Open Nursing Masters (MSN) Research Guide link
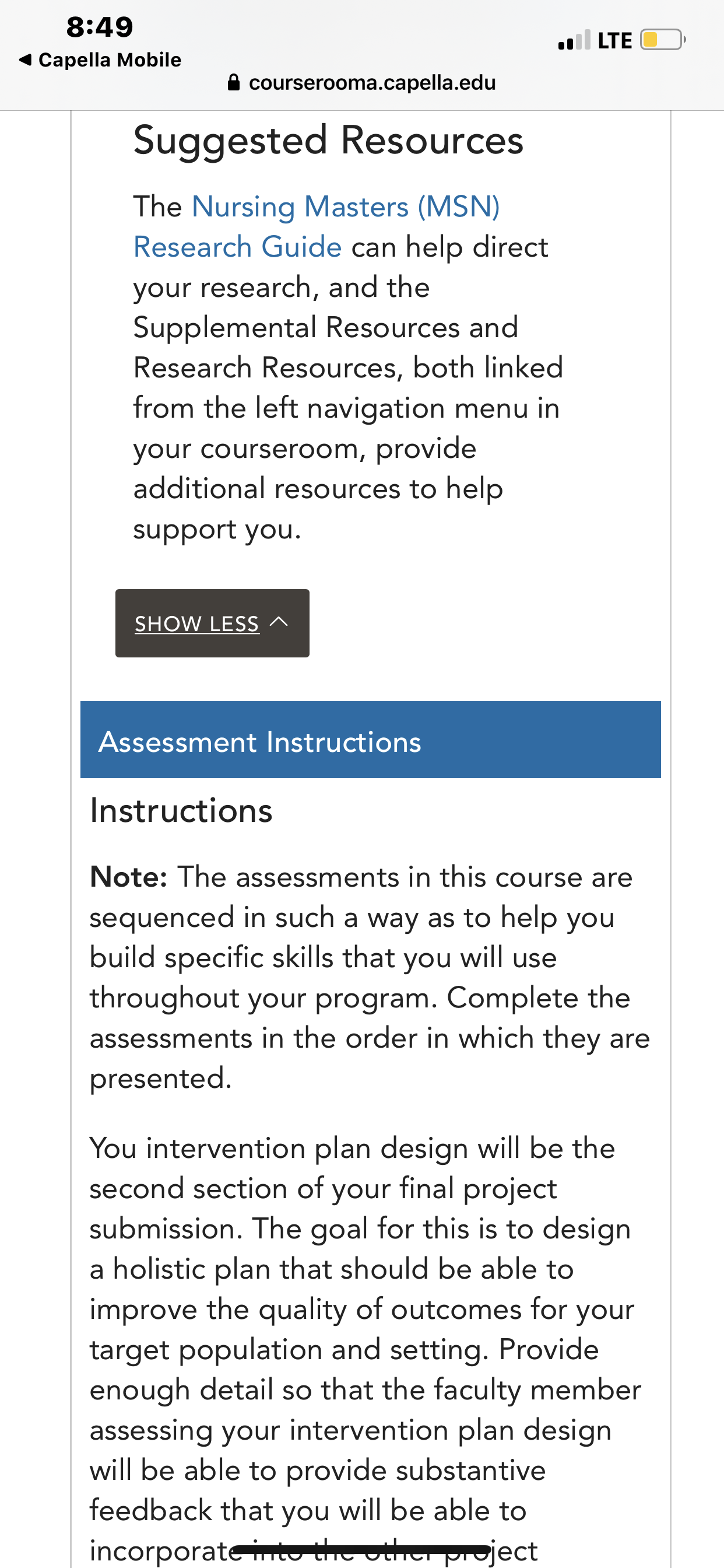The image size is (724, 1568). click(x=317, y=226)
